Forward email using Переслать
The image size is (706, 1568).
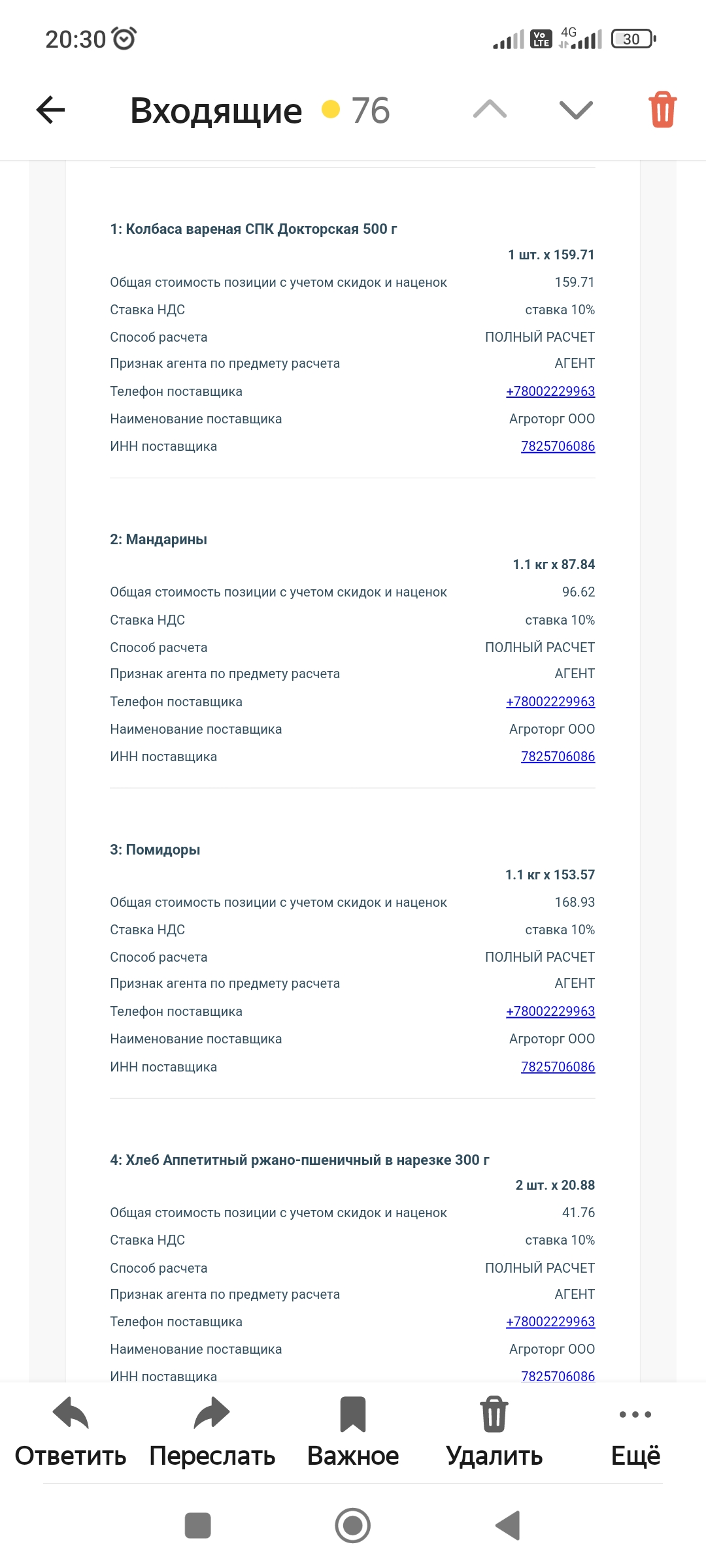(212, 1432)
